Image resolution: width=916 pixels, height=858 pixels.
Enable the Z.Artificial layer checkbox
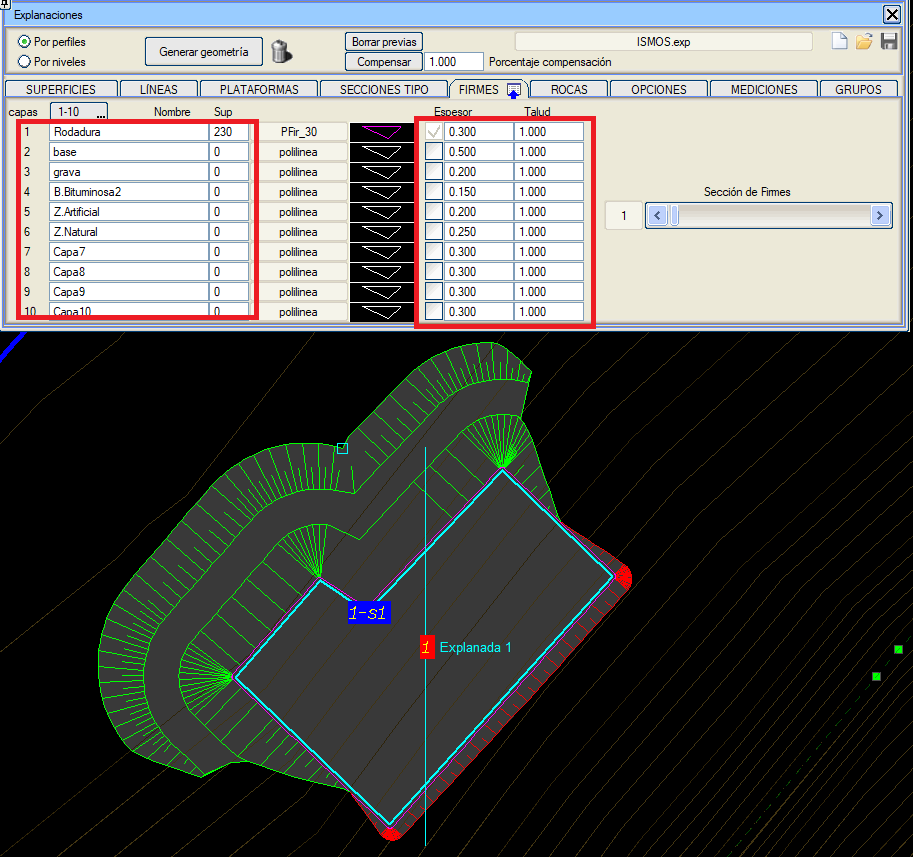coord(433,212)
